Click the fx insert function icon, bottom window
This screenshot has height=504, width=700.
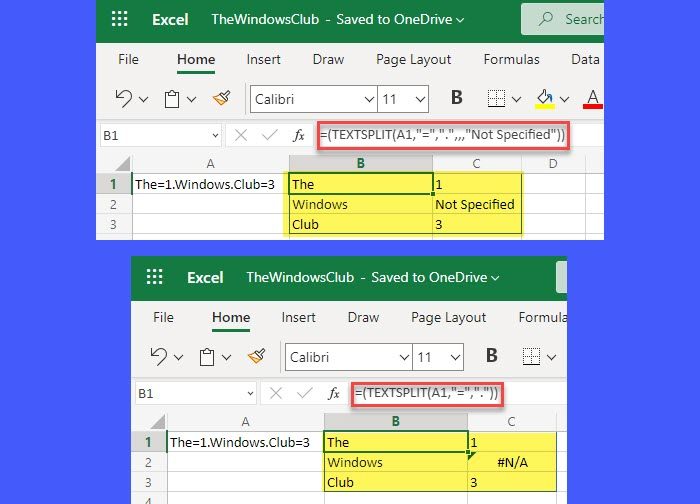click(x=333, y=393)
